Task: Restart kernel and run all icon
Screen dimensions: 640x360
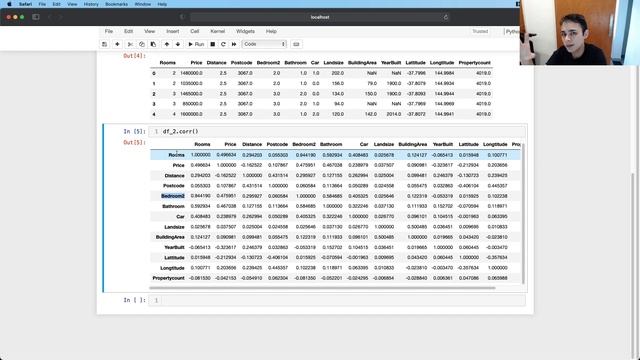Action: pyautogui.click(x=234, y=44)
